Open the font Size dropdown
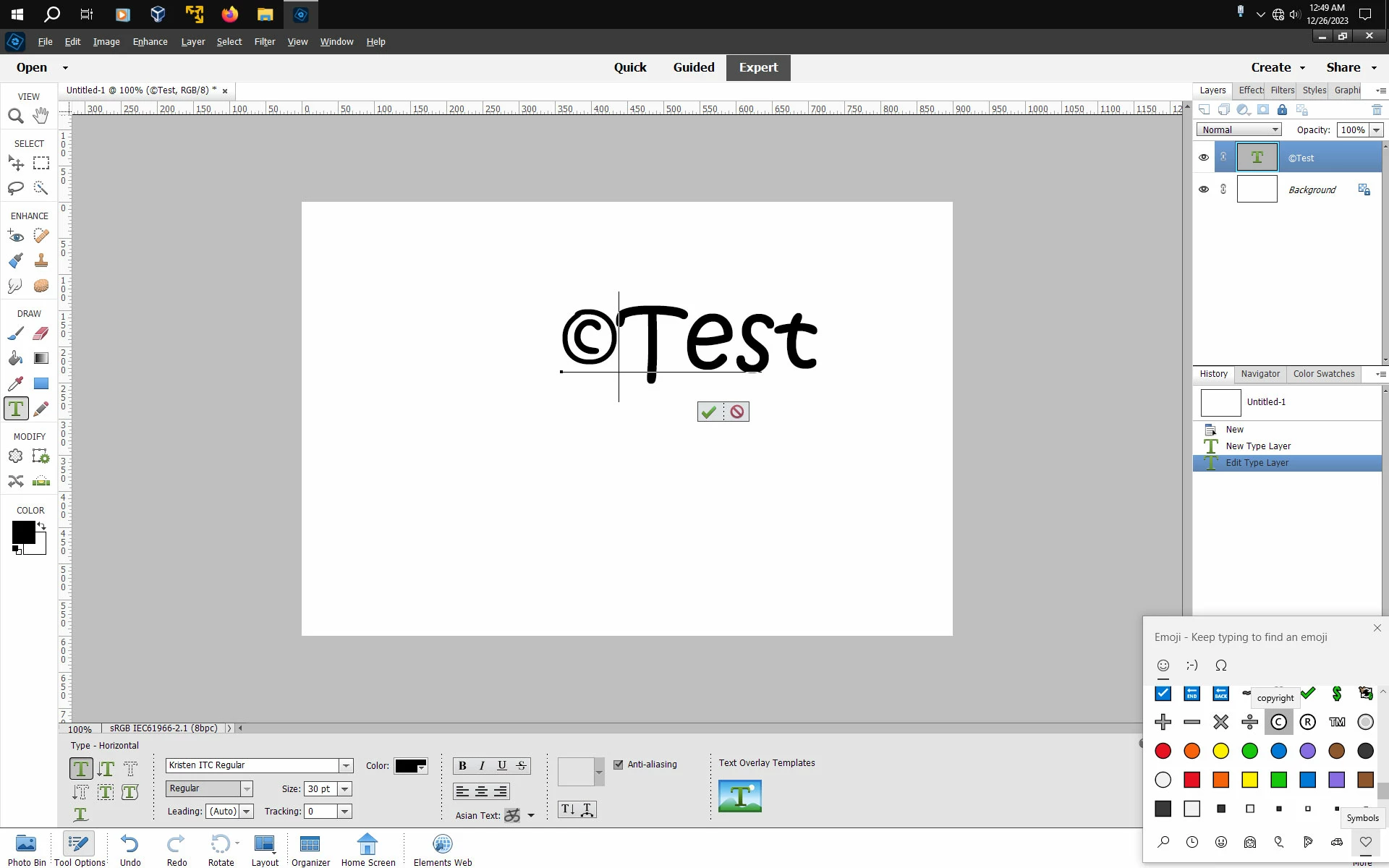Screen dimensions: 1389x868 [x=345, y=788]
